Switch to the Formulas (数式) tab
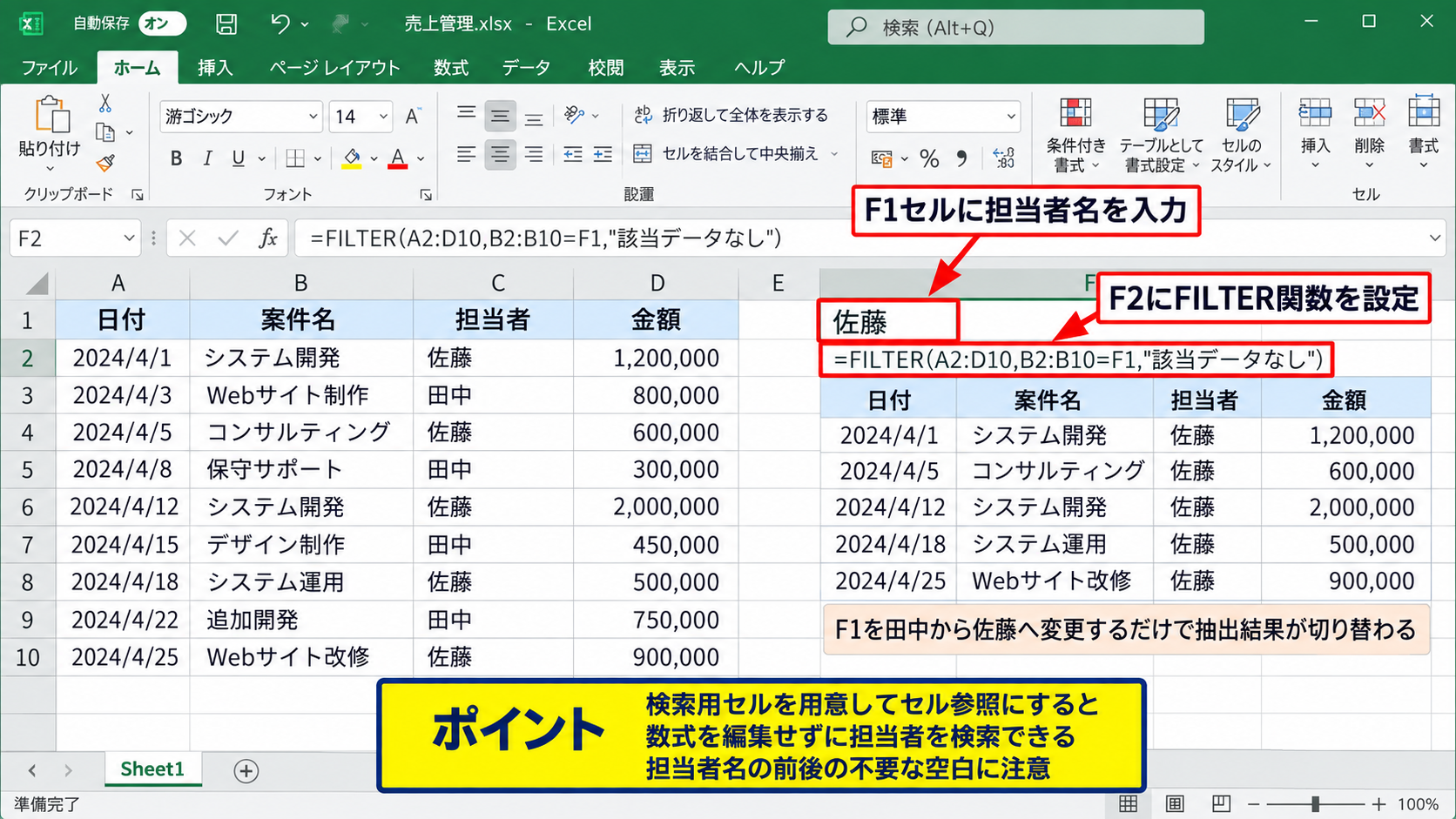The height and width of the screenshot is (819, 1456). pyautogui.click(x=451, y=68)
